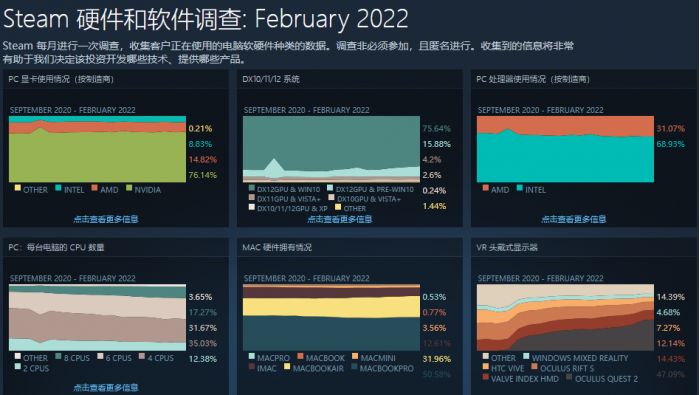The width and height of the screenshot is (700, 395).
Task: Click the INTEL legend swatch in graphics card panel
Action: (x=58, y=188)
